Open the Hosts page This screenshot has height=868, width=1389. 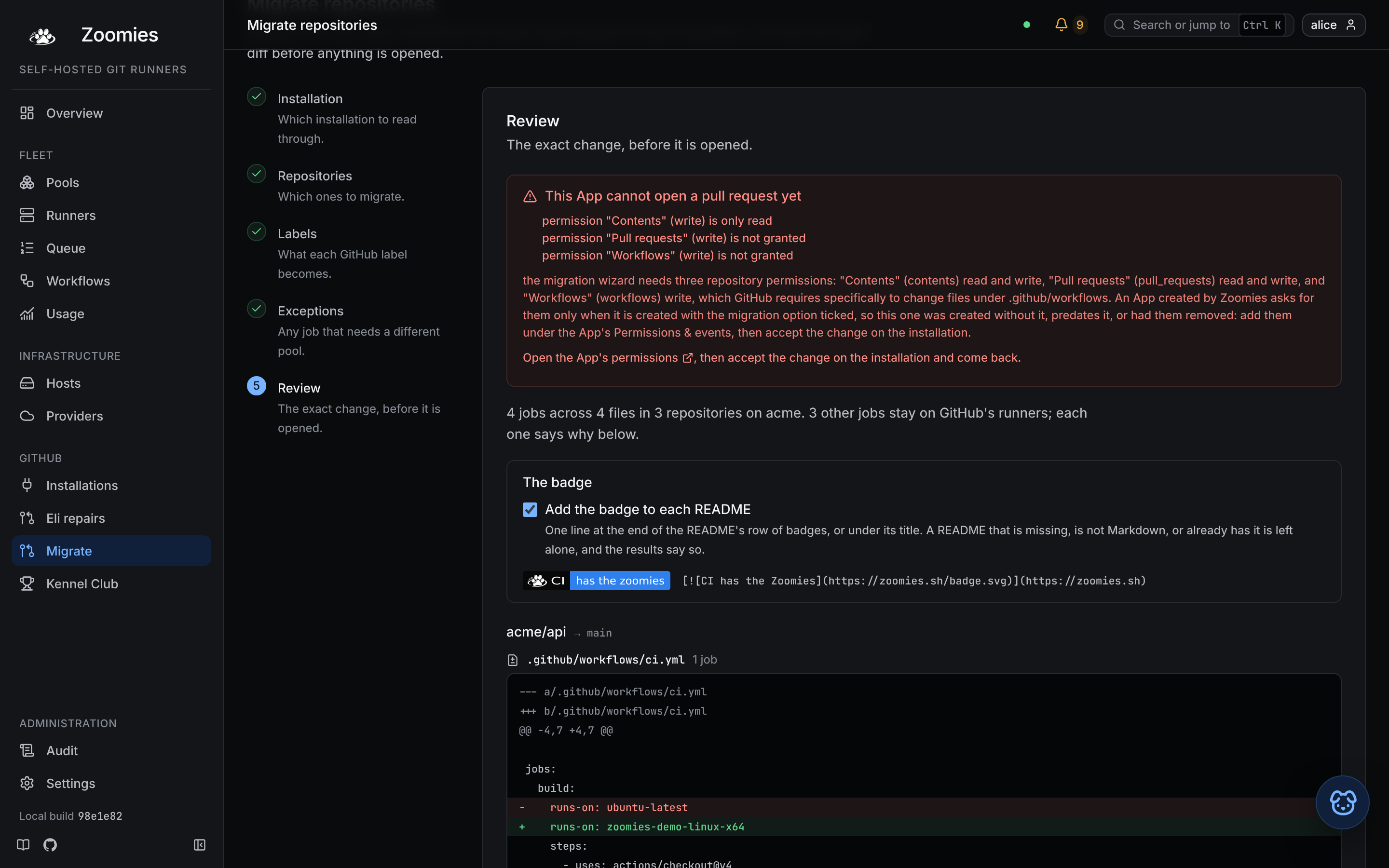pos(111,383)
